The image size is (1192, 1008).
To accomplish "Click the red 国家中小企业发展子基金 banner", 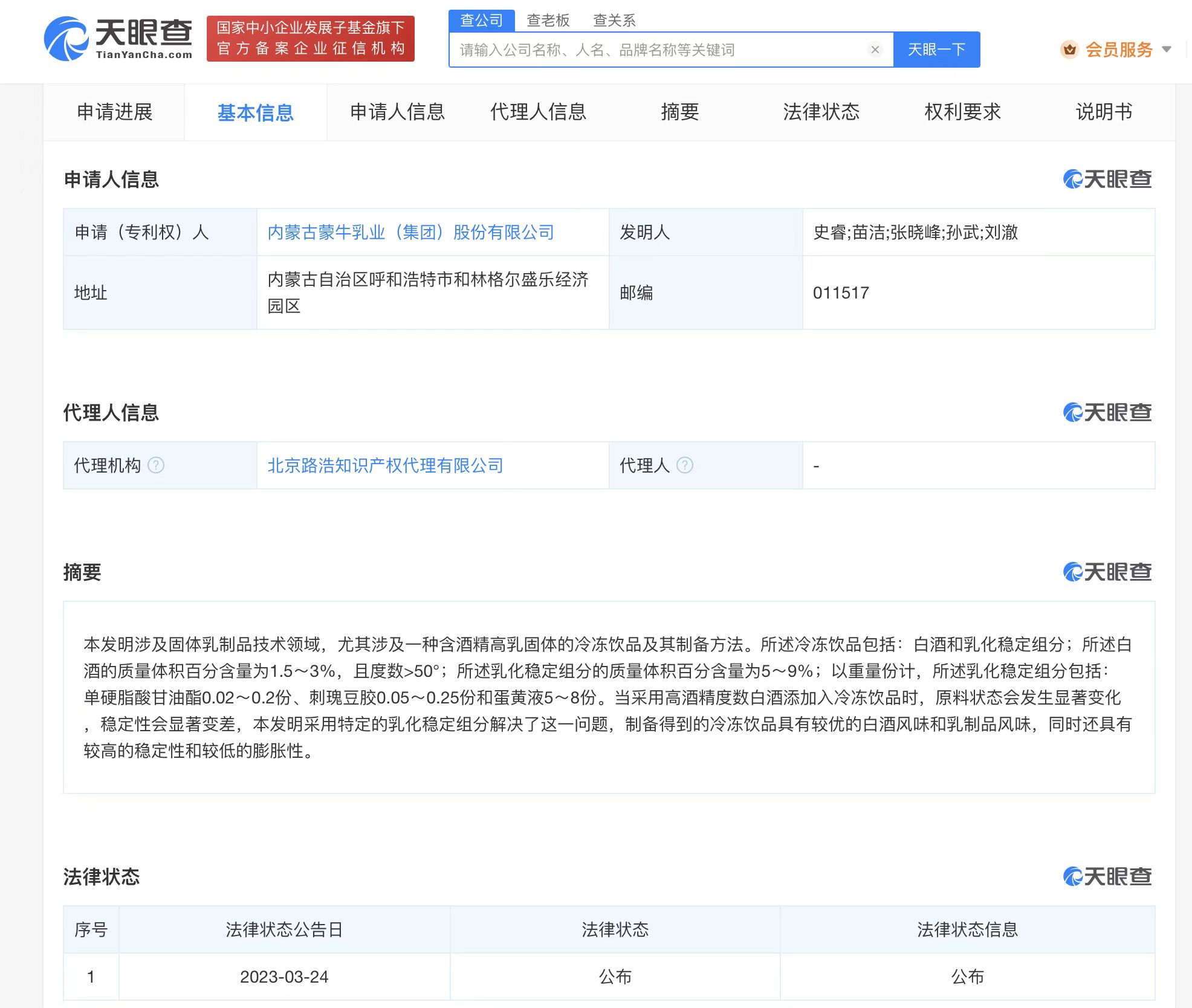I will click(311, 39).
